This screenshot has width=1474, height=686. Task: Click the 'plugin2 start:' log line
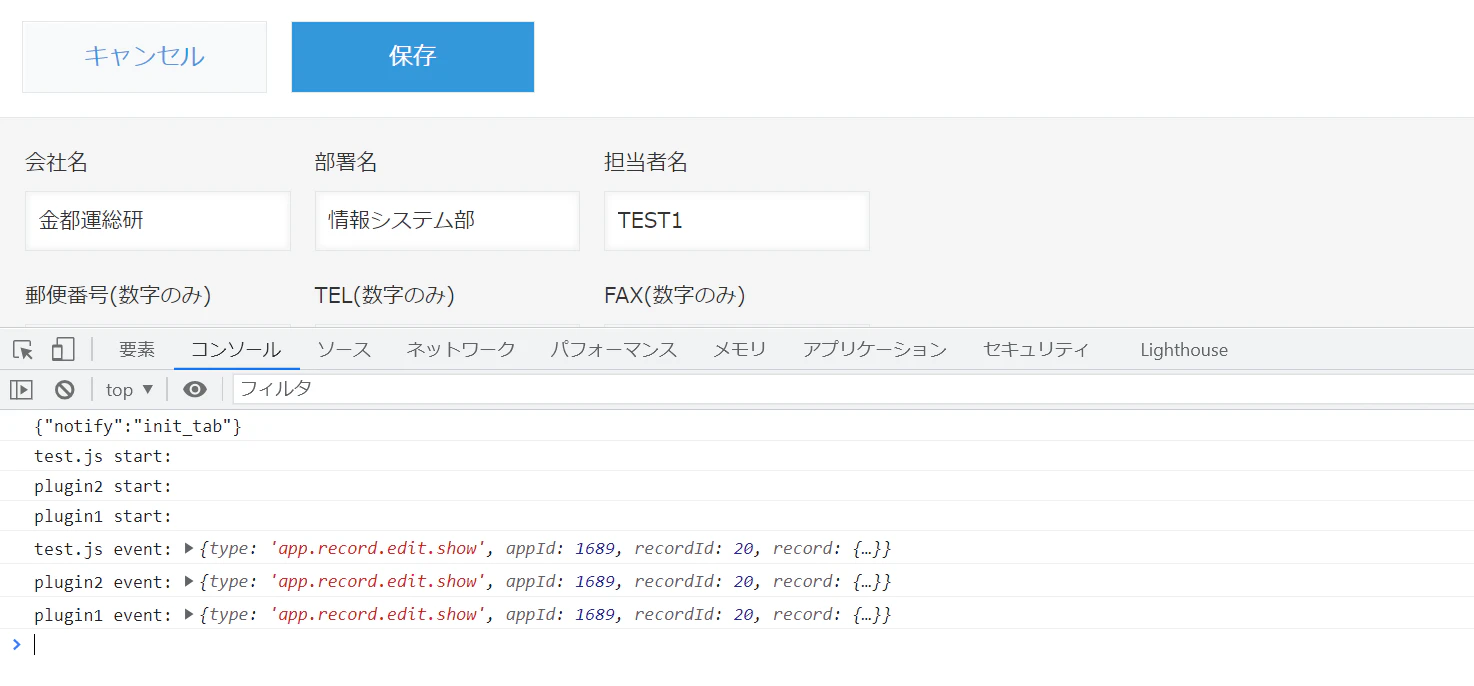pos(737,486)
